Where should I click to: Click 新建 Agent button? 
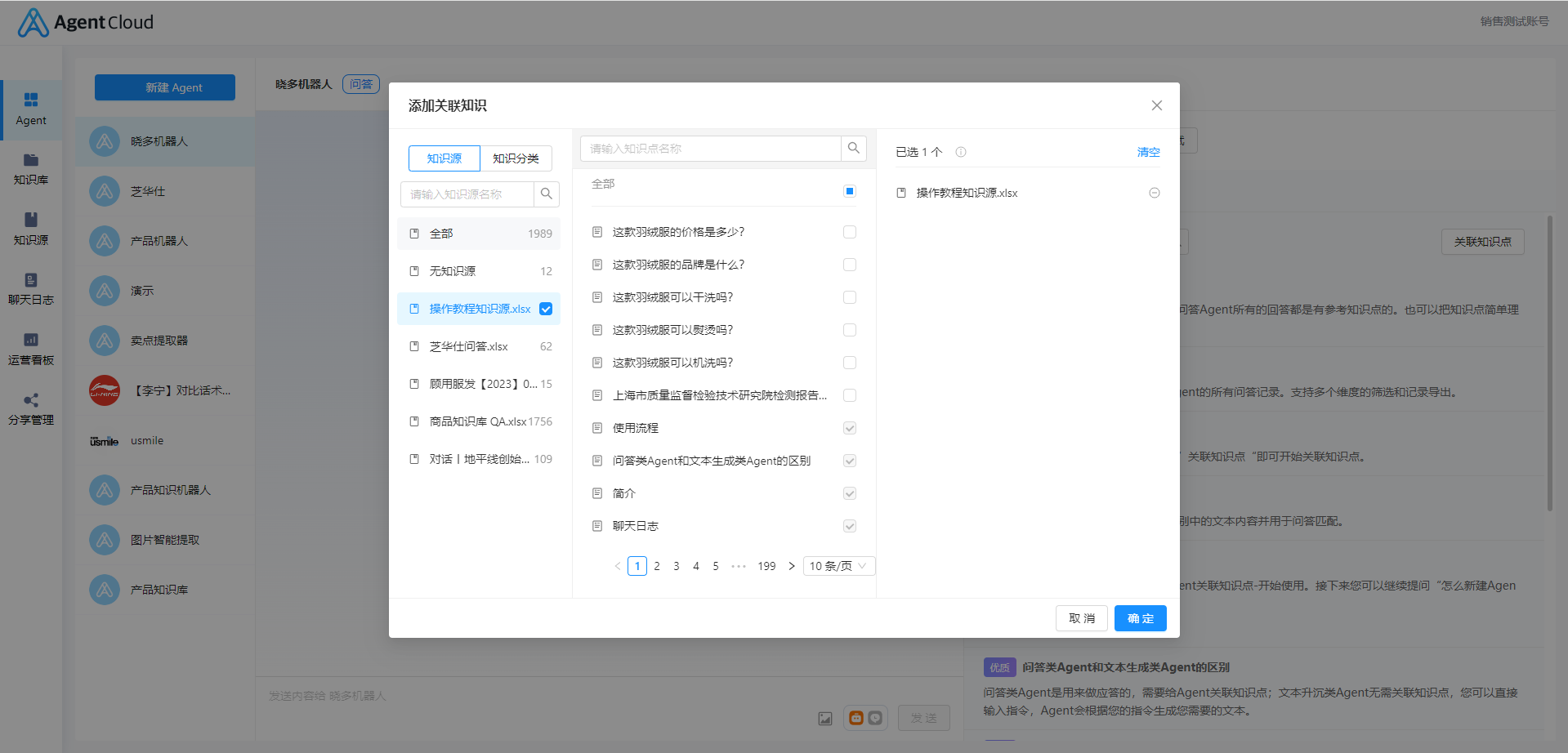click(165, 87)
